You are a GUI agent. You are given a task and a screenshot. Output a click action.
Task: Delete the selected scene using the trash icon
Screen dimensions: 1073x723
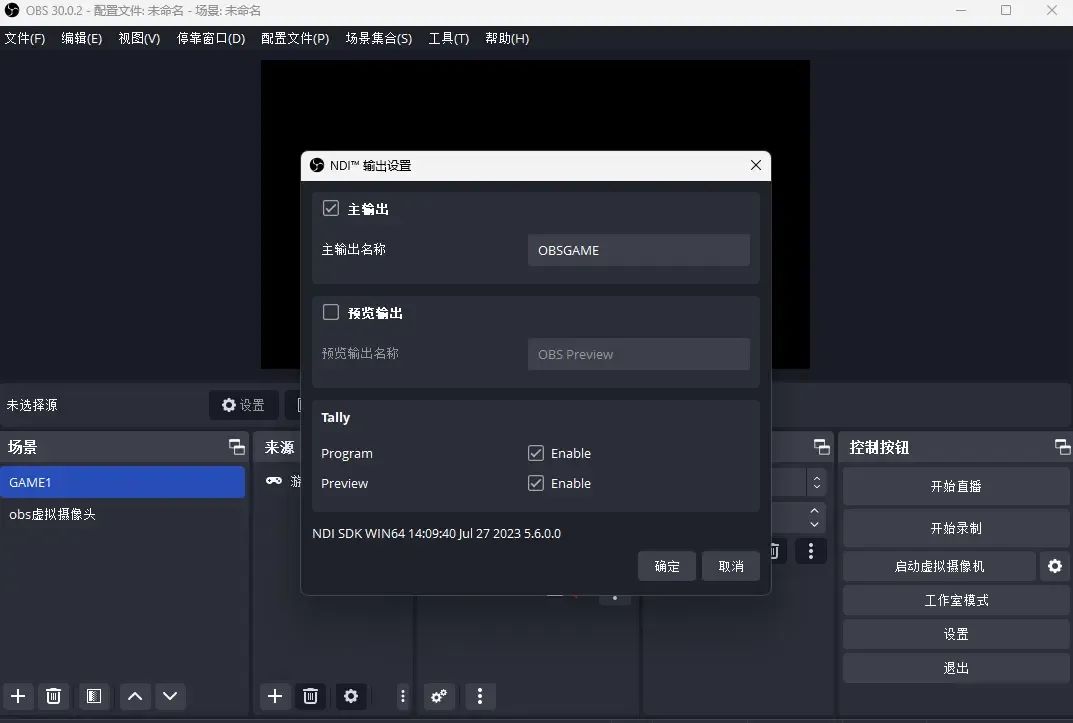pos(54,696)
